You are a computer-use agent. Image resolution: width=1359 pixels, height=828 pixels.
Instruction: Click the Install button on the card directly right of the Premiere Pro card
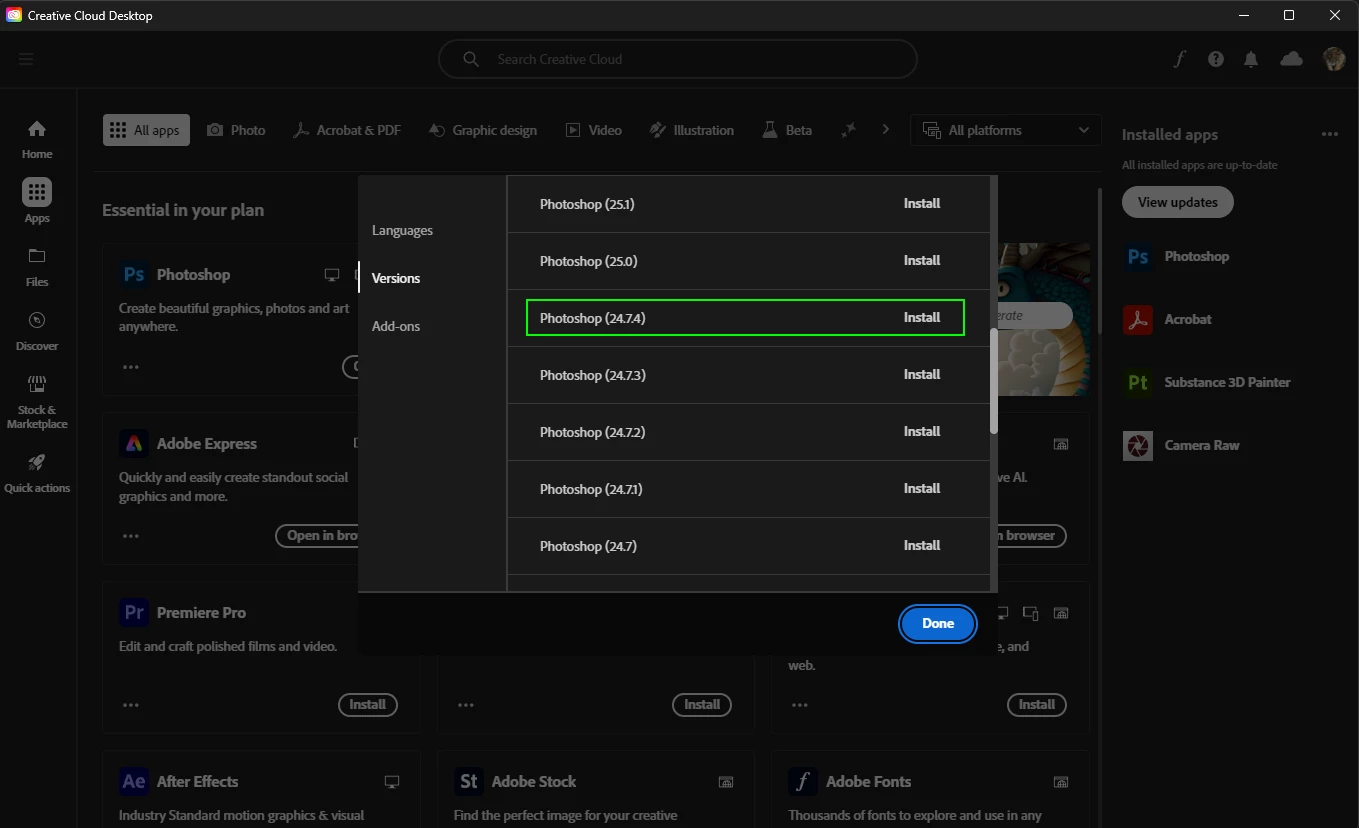pos(702,705)
